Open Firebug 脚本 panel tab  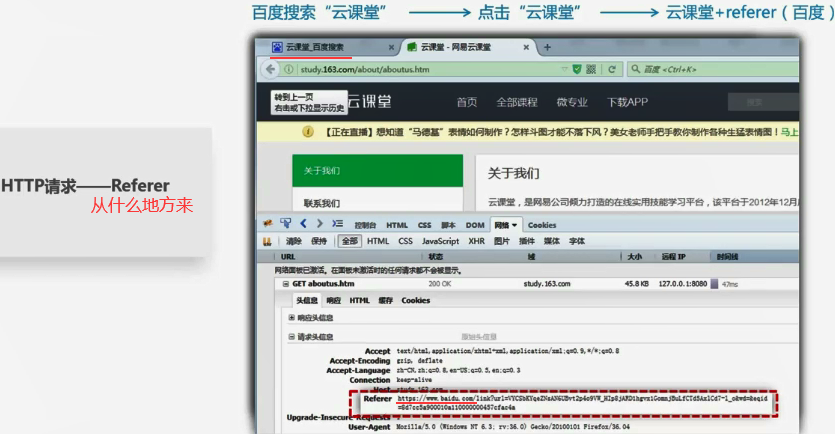tap(448, 225)
